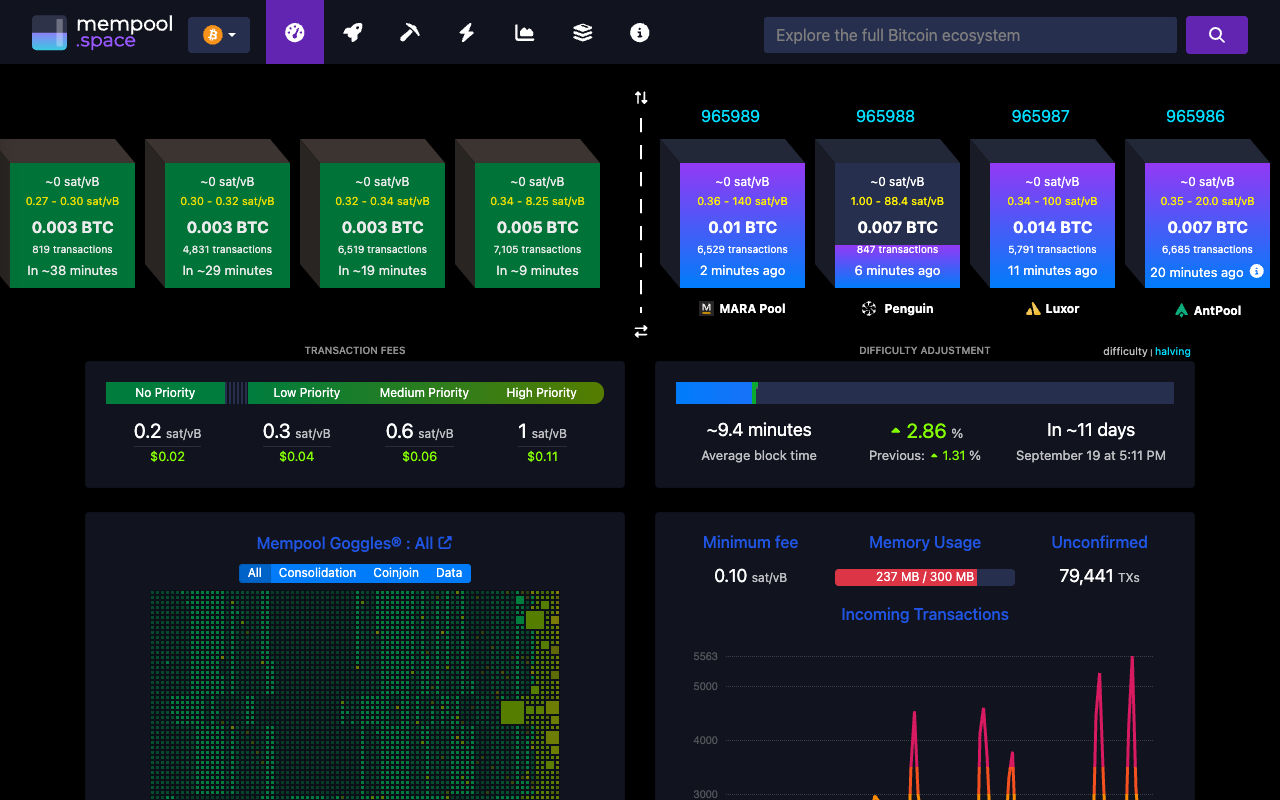Expand the Bitcoin network dropdown
Viewport: 1280px width, 800px height.
(x=219, y=35)
